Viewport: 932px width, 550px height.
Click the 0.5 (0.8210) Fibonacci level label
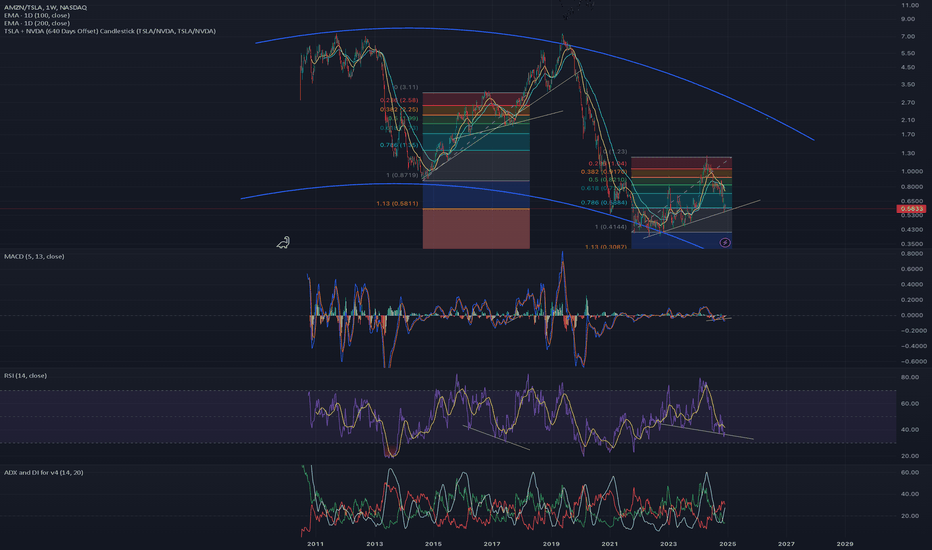tap(607, 179)
